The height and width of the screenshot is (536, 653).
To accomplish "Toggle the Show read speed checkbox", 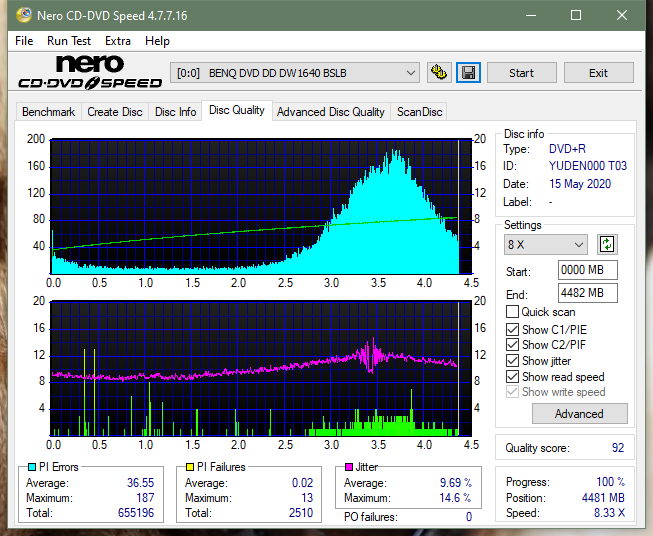I will [512, 376].
